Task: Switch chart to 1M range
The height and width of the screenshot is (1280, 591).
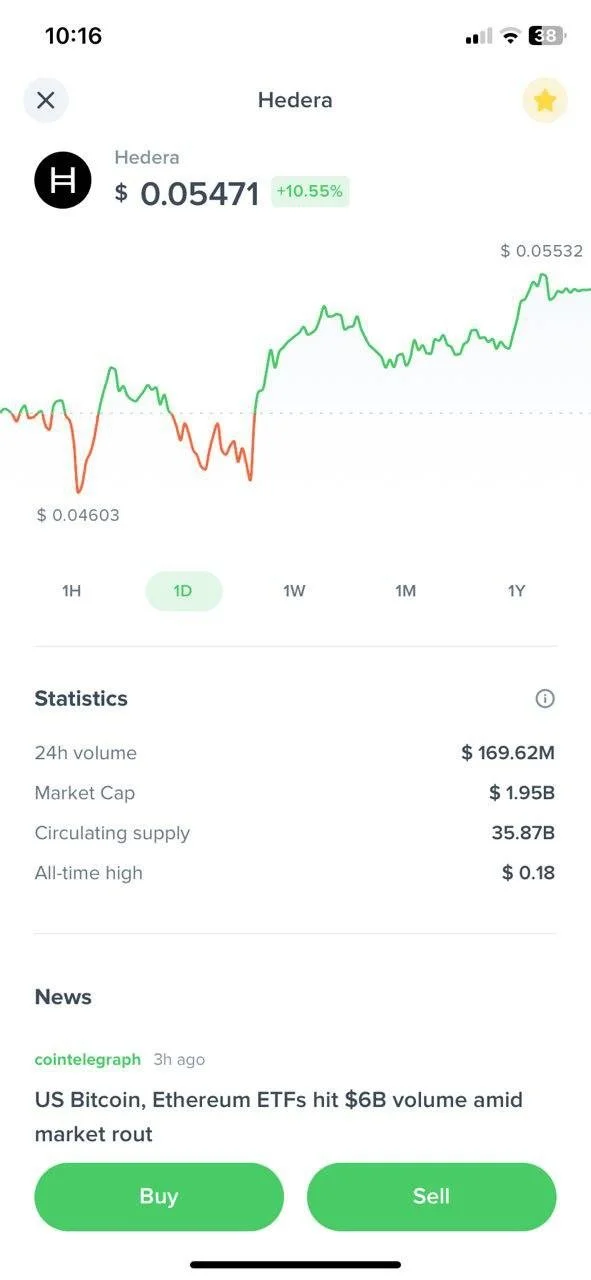Action: coord(405,591)
